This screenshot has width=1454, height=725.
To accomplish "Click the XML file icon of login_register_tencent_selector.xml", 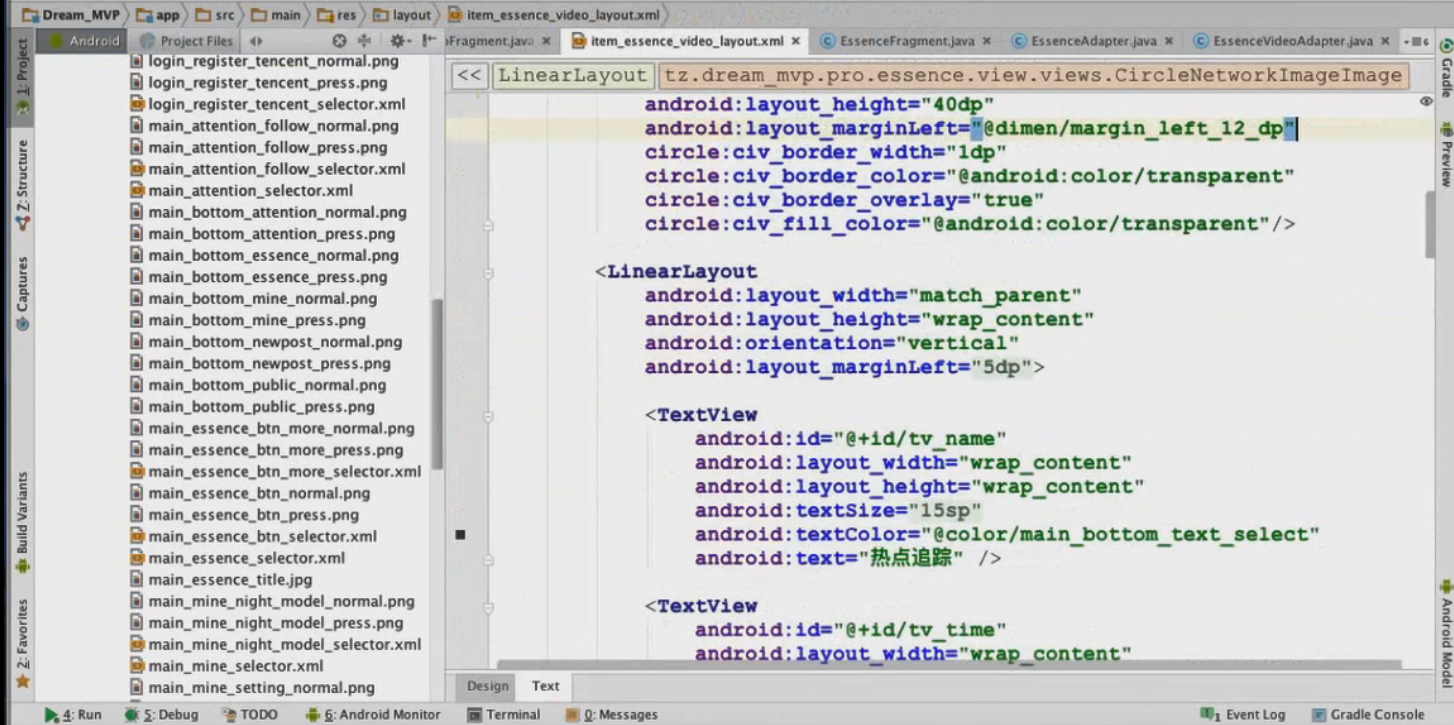I will (138, 104).
